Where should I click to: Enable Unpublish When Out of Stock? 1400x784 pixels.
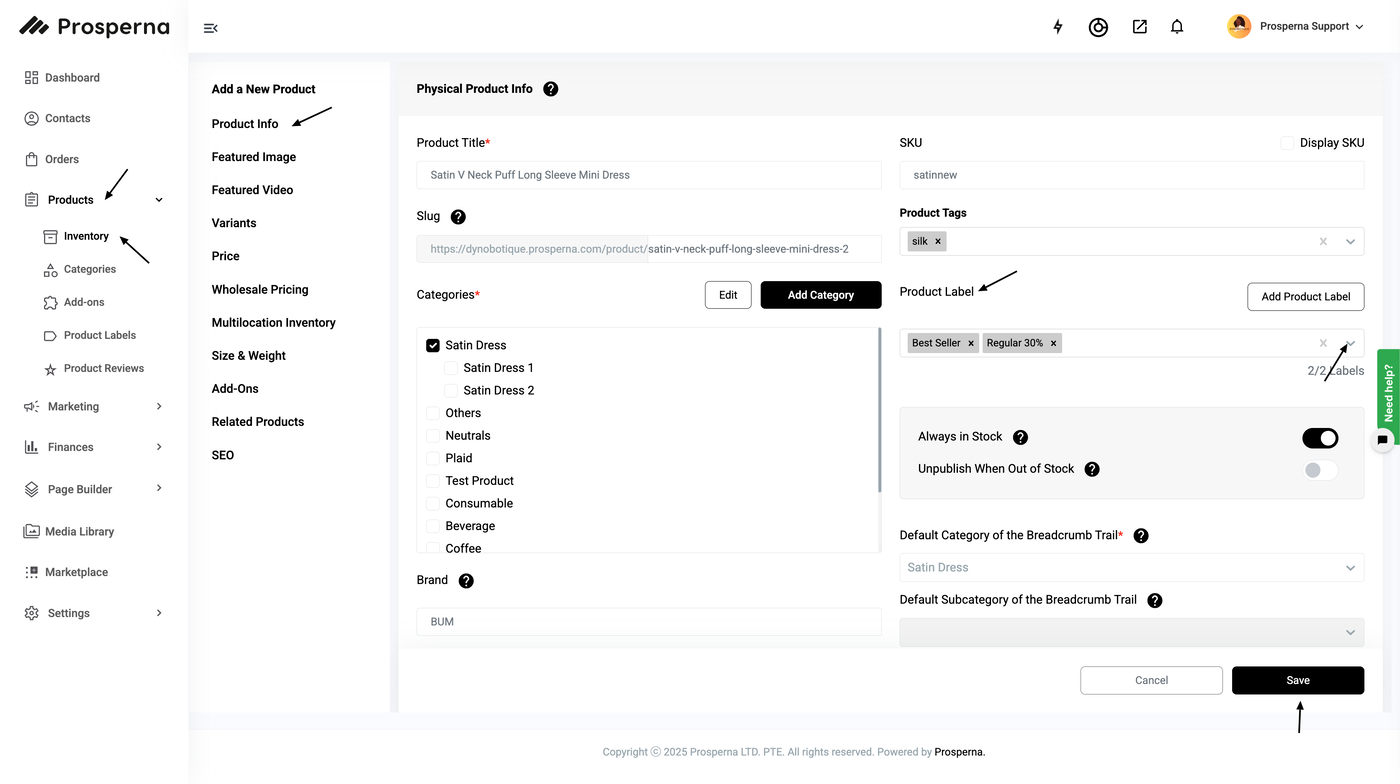(1320, 470)
